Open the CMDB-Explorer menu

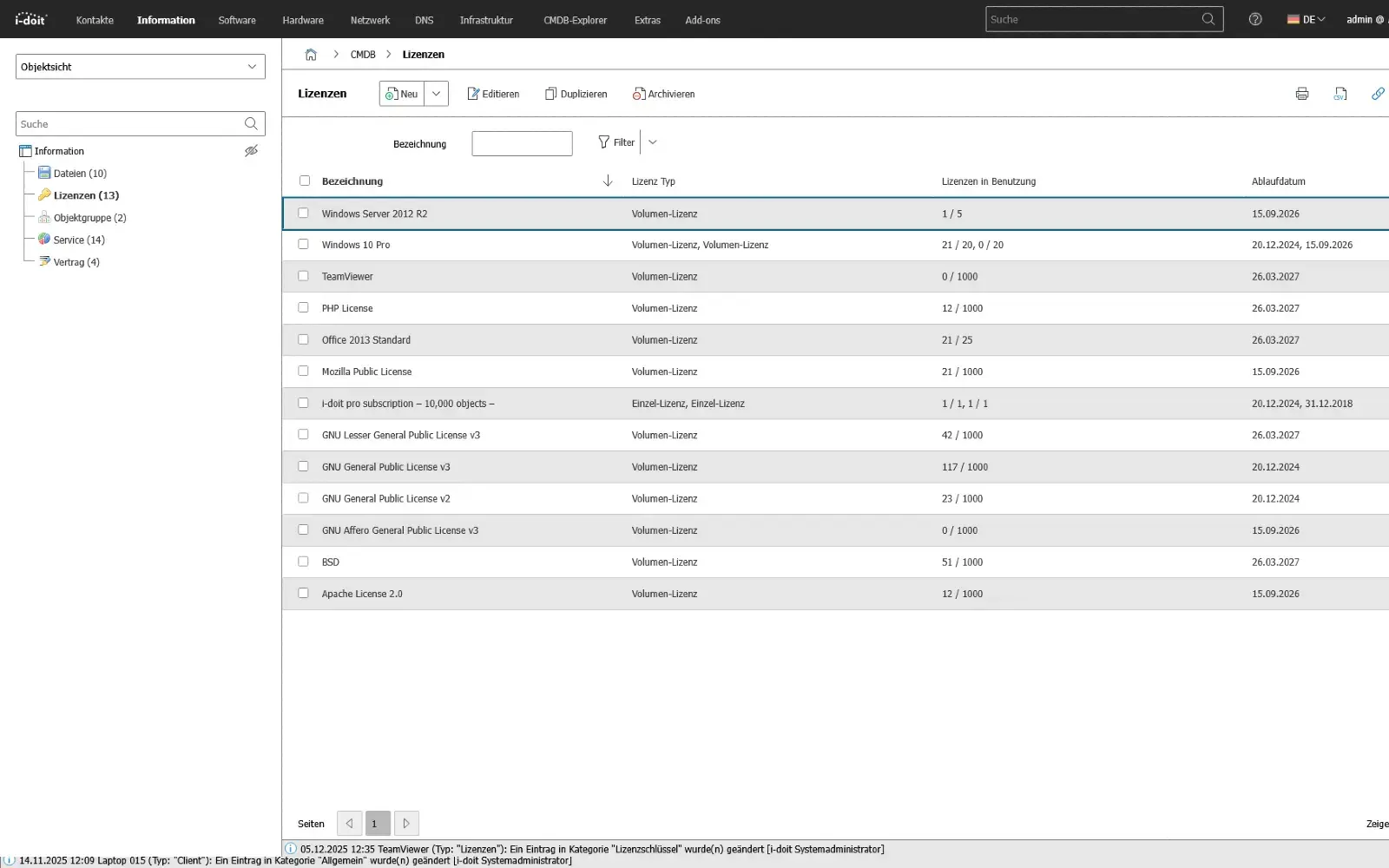coord(575,20)
